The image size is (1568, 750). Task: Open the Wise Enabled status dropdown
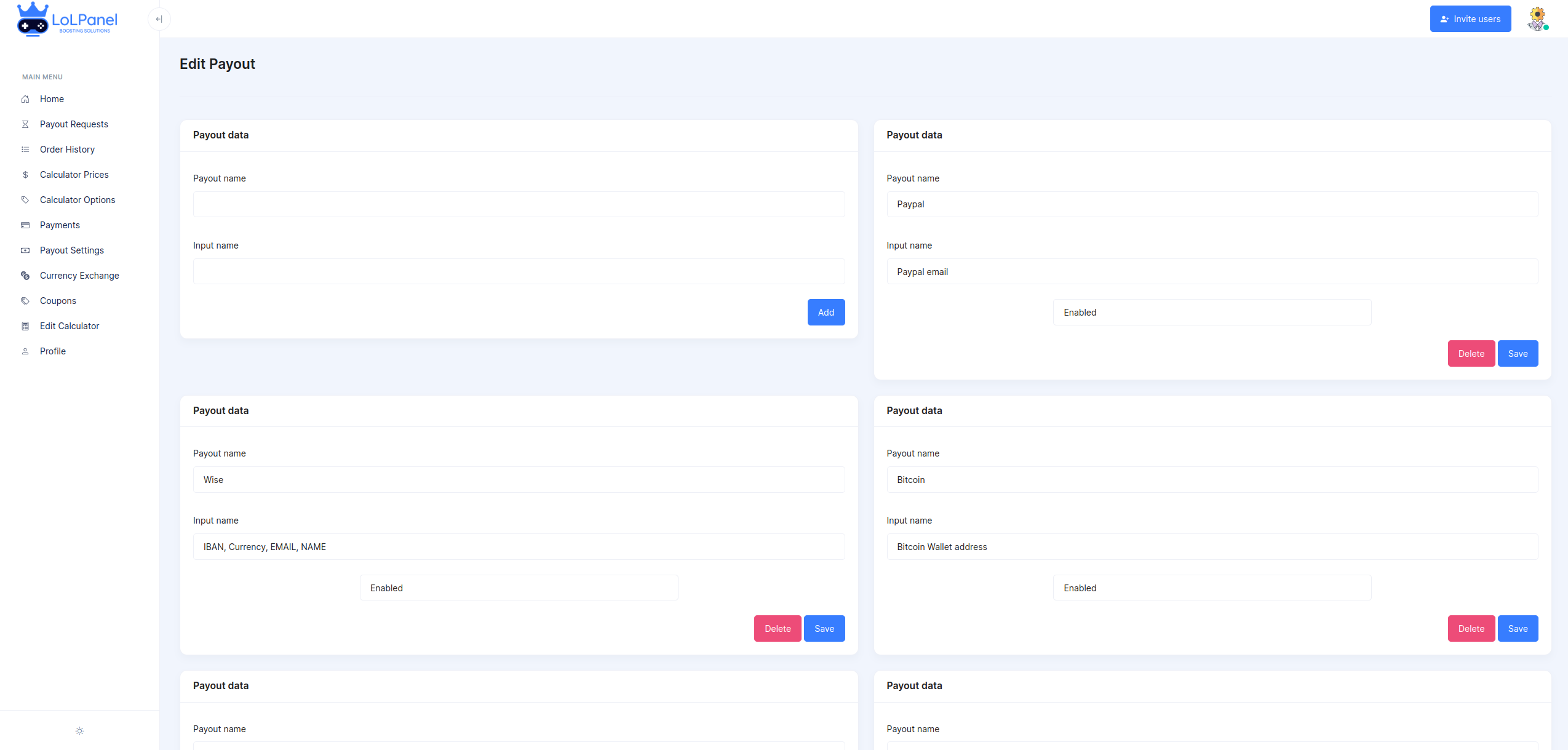519,588
